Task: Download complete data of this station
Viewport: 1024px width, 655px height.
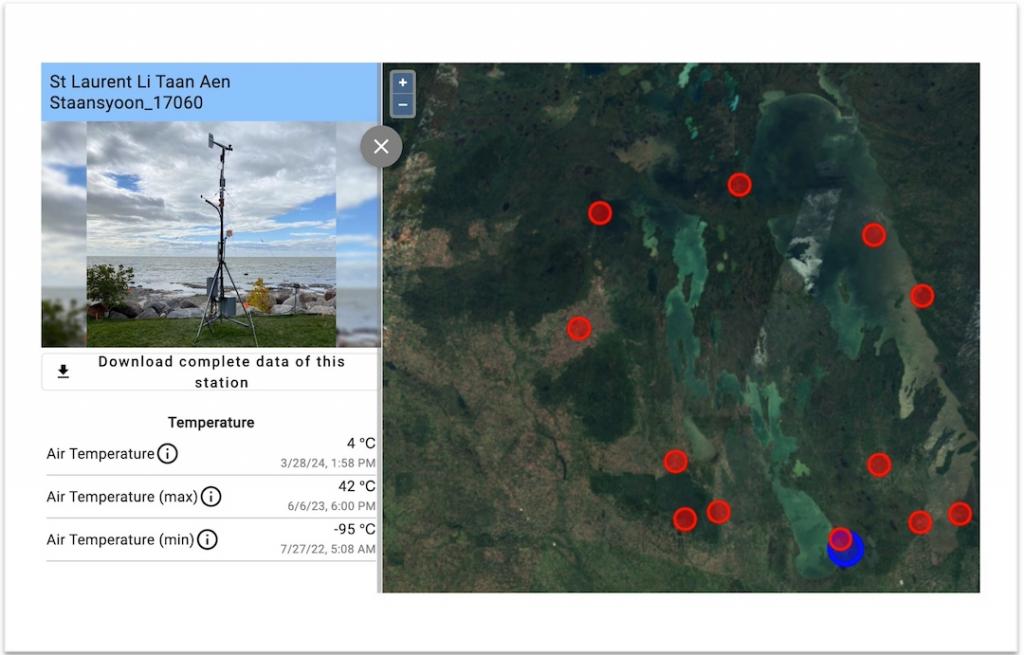Action: point(221,372)
